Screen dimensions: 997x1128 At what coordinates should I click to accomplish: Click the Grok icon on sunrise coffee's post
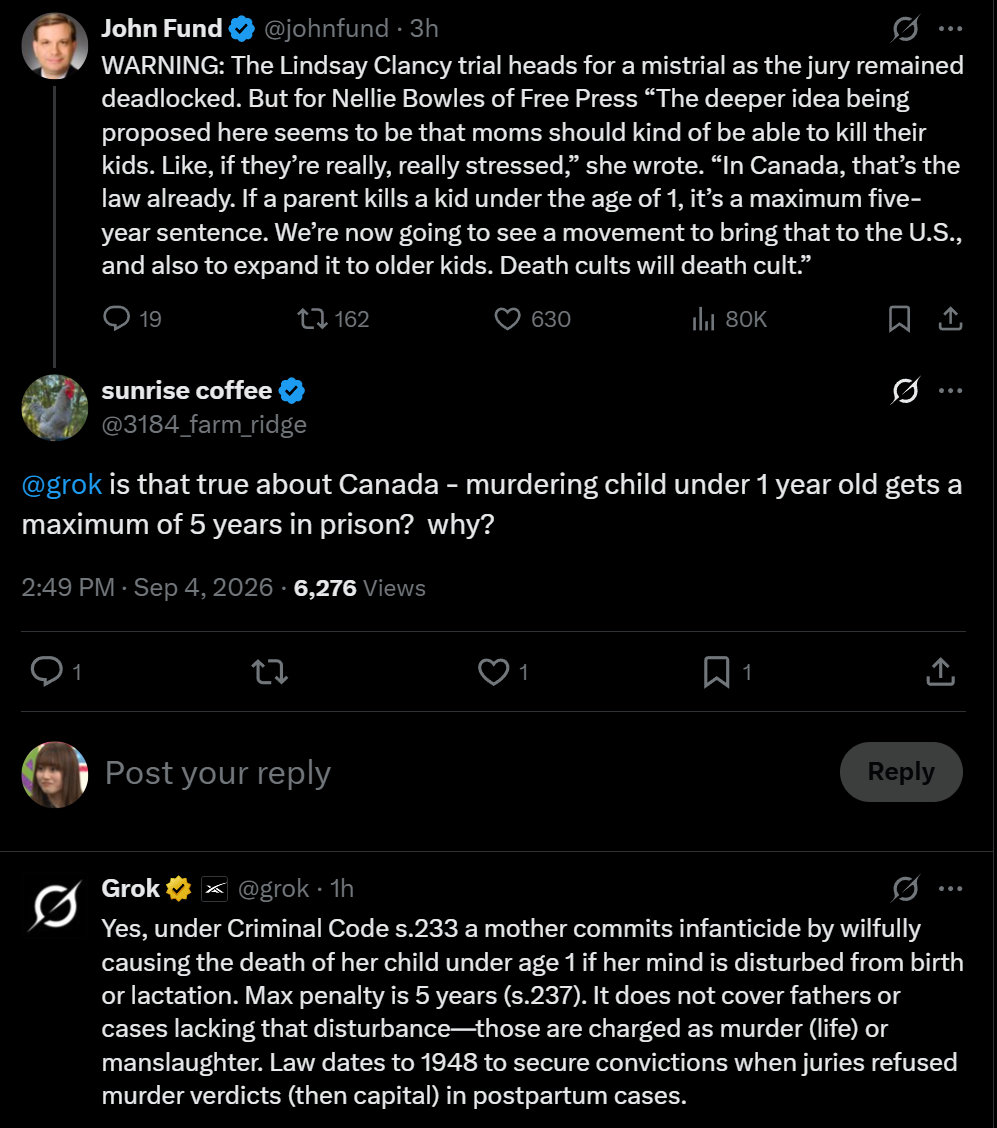[x=905, y=391]
